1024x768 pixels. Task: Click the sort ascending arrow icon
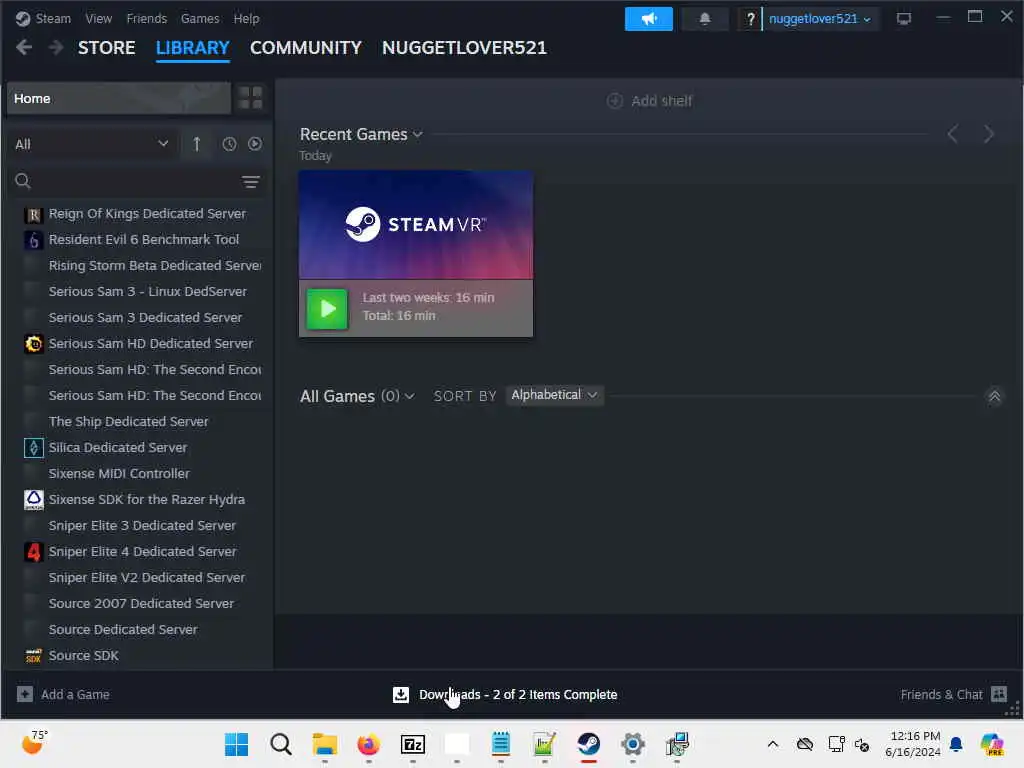[x=196, y=144]
